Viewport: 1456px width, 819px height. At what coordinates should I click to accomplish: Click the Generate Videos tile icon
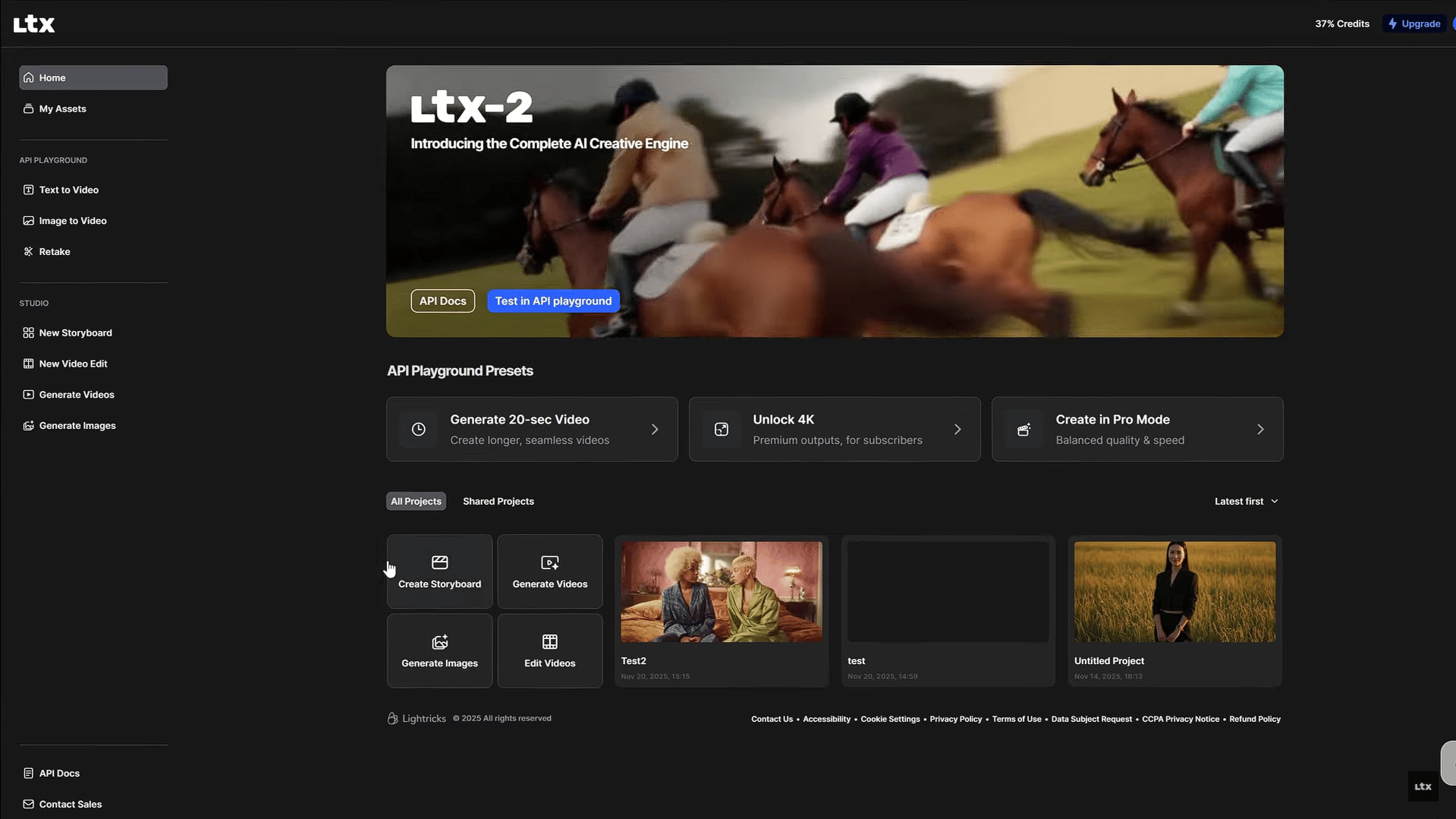[x=550, y=562]
